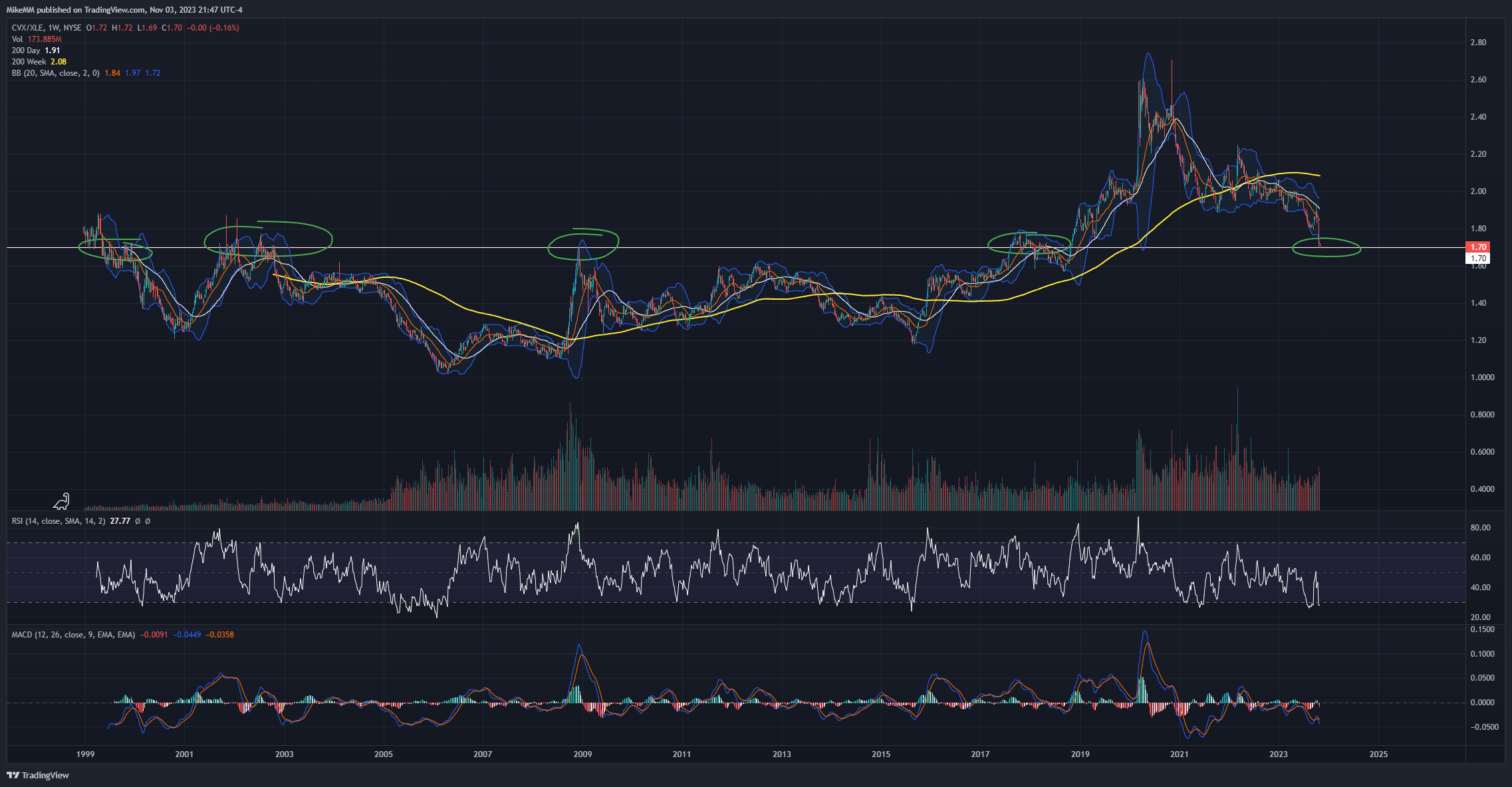Click the 2009 label on time axis
Screen dimensions: 1512x787
[x=582, y=754]
